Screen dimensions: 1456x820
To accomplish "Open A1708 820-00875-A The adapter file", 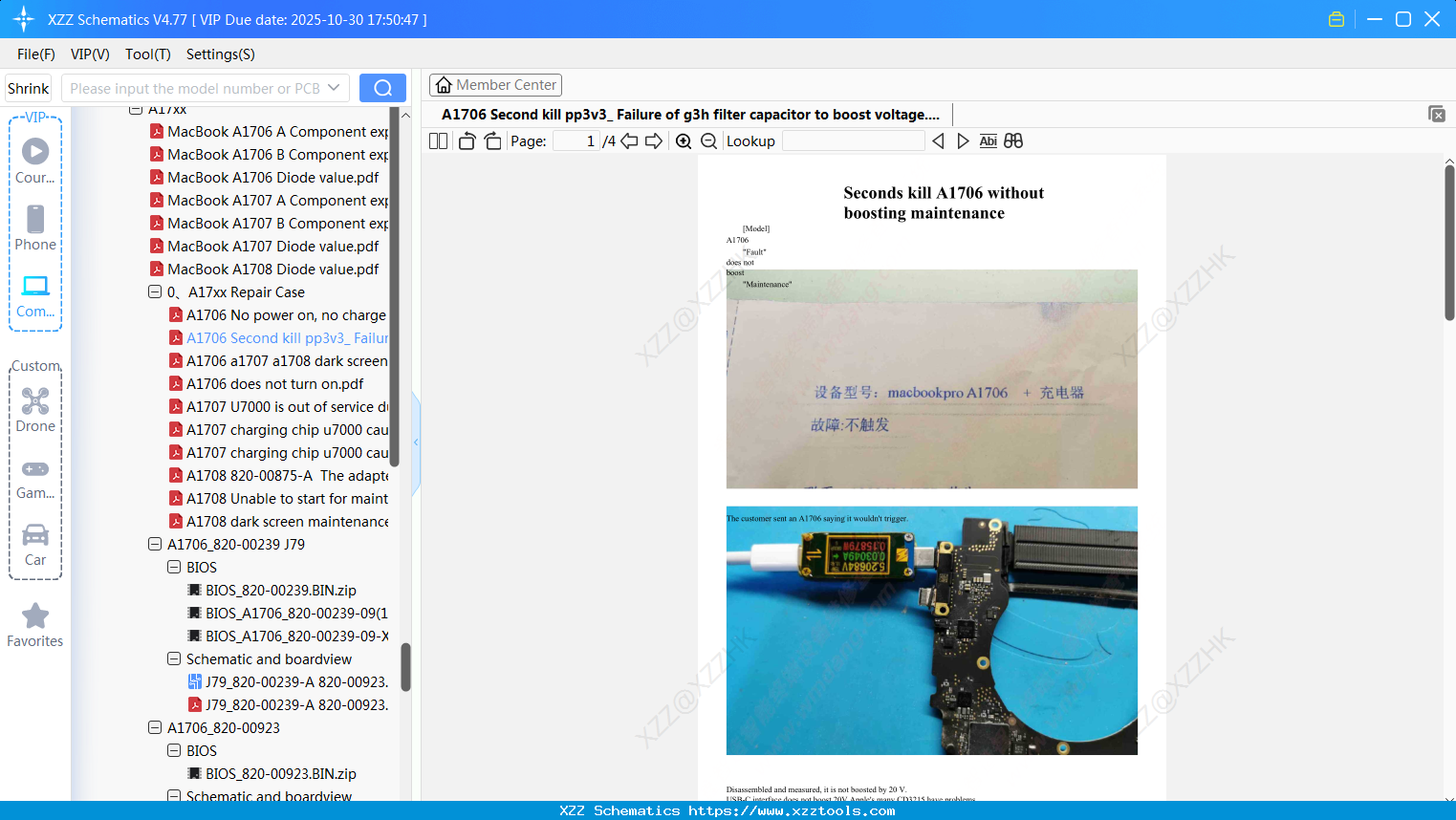I will click(x=278, y=475).
